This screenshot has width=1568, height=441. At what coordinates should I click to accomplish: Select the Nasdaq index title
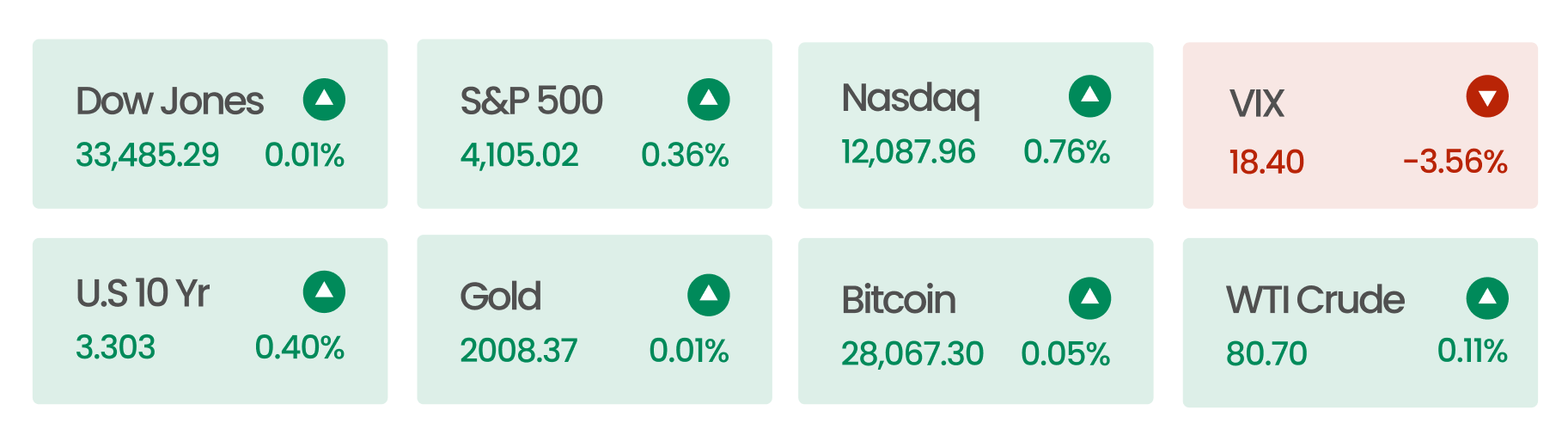(x=911, y=99)
